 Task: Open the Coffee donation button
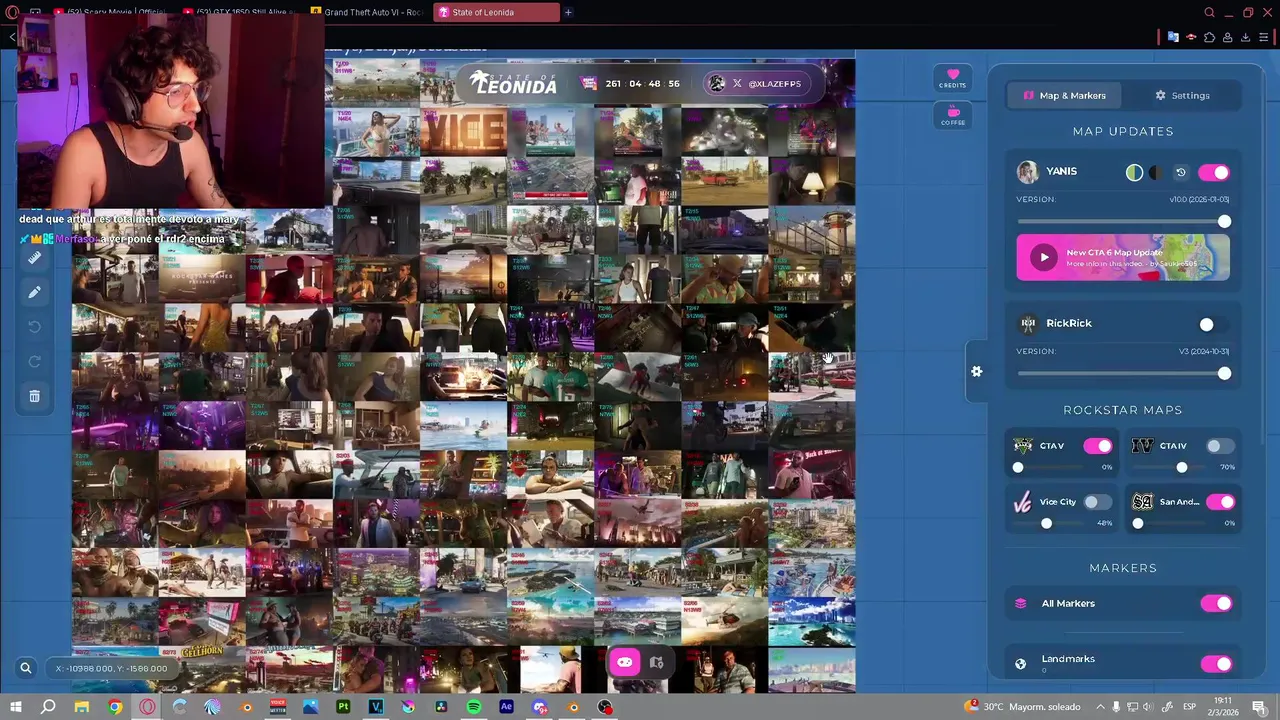[952, 115]
